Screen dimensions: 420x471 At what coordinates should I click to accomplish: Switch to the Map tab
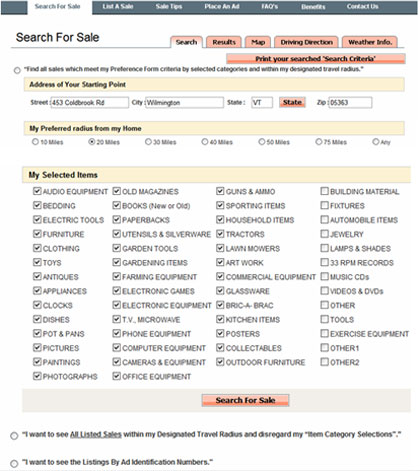pos(258,42)
